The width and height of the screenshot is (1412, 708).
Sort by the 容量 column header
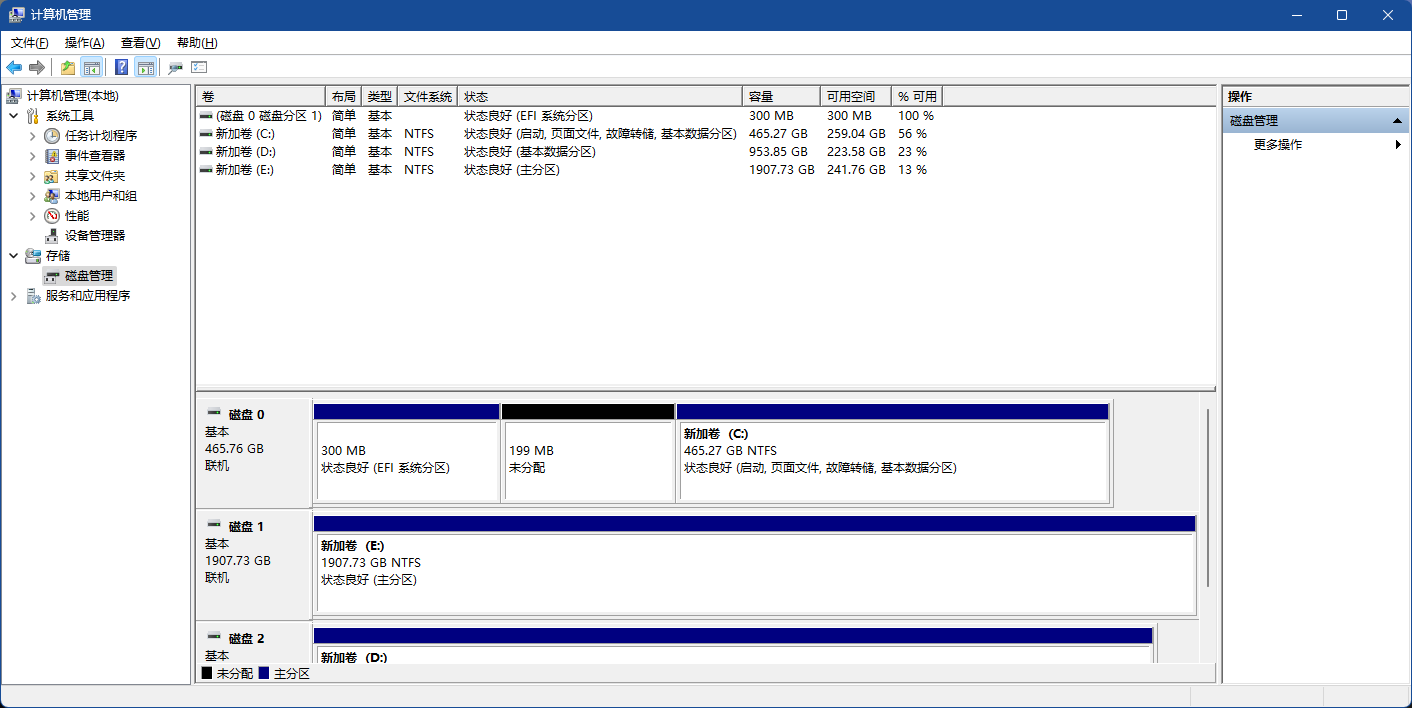[782, 96]
